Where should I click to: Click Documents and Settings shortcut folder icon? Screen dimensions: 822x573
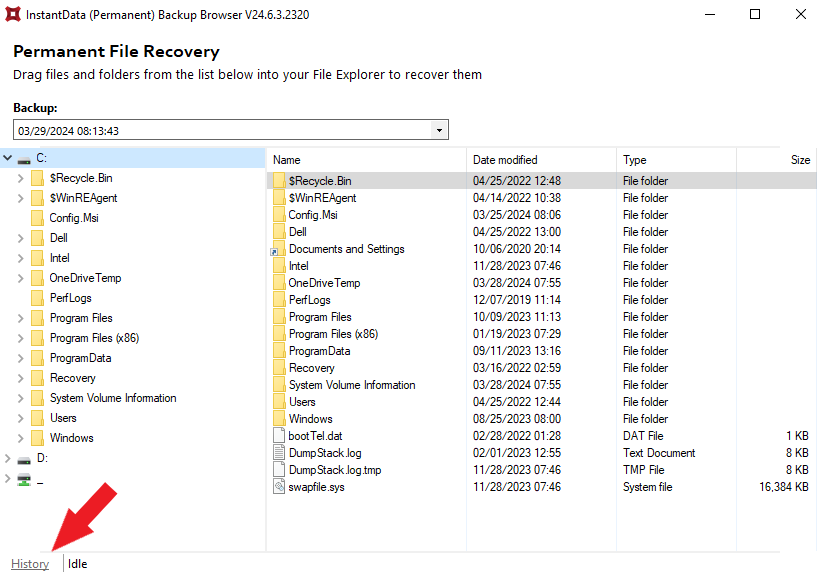coord(278,248)
